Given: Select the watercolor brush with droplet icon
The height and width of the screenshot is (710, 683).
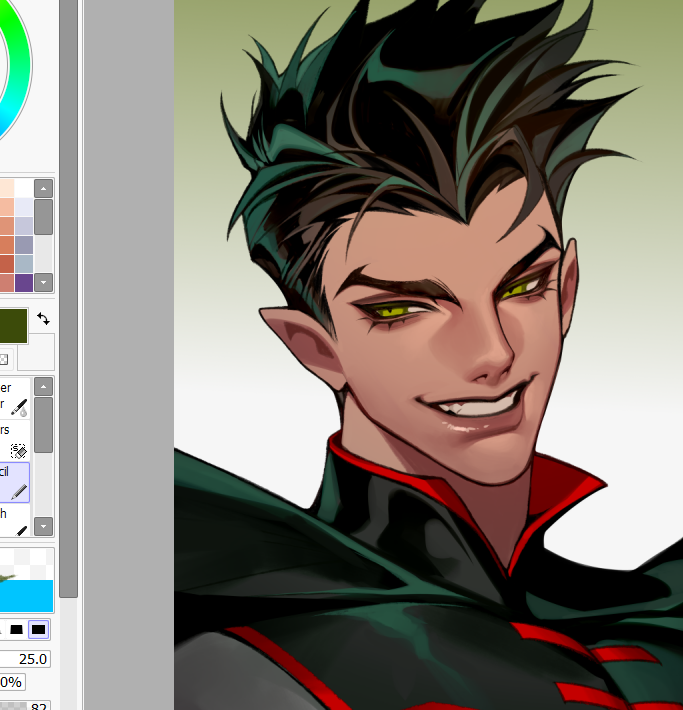Looking at the screenshot, I should [14, 398].
